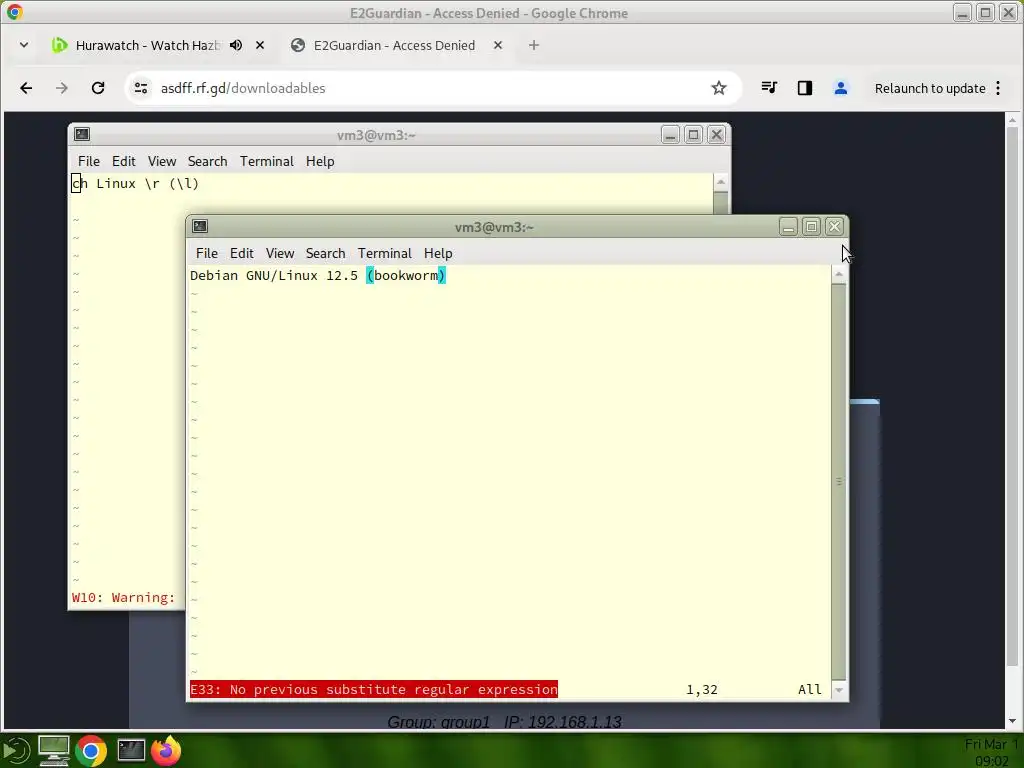This screenshot has width=1024, height=768.
Task: Open Chrome three-dot menu
Action: pos(998,88)
